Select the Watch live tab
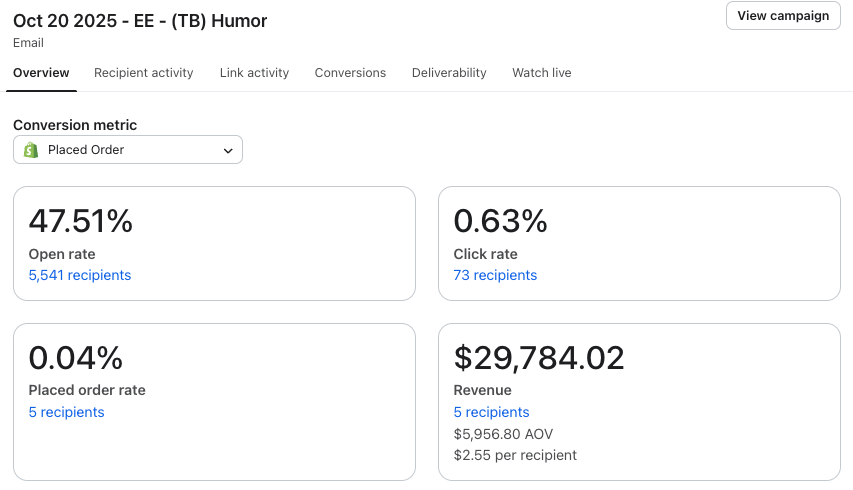This screenshot has width=853, height=490. tap(542, 73)
